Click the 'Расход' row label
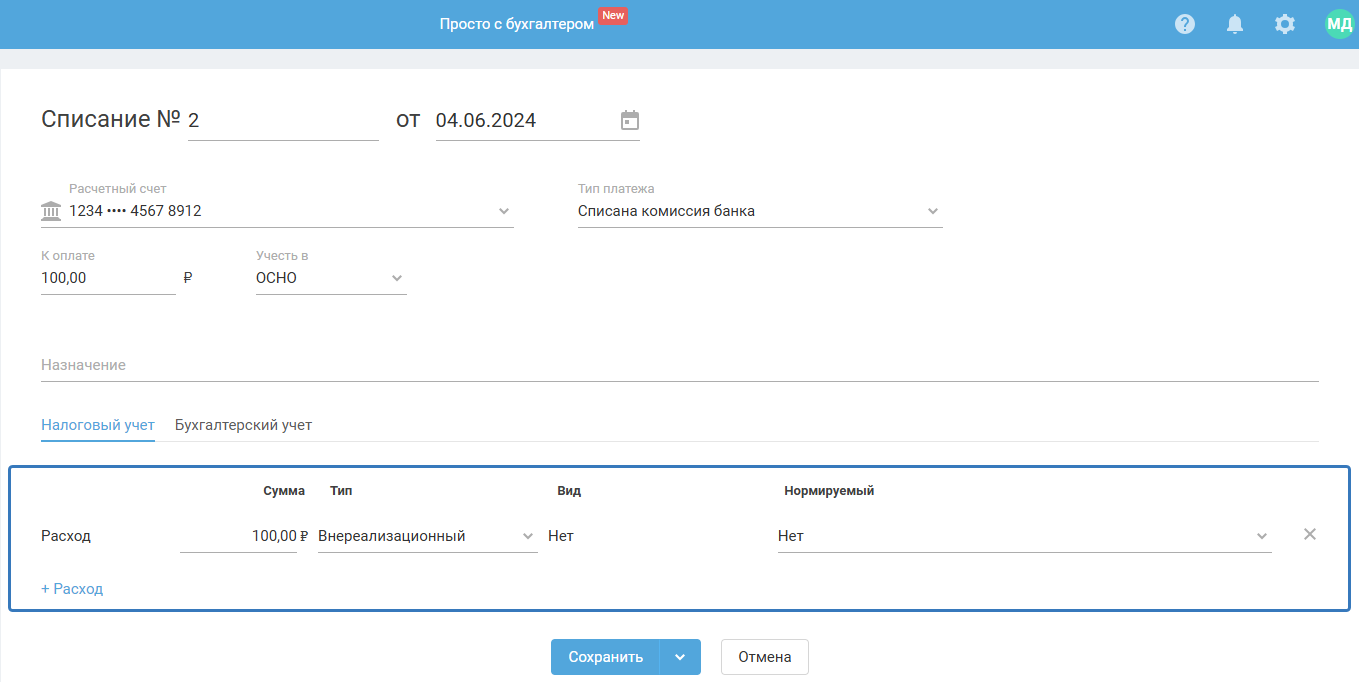The height and width of the screenshot is (682, 1359). pos(66,536)
